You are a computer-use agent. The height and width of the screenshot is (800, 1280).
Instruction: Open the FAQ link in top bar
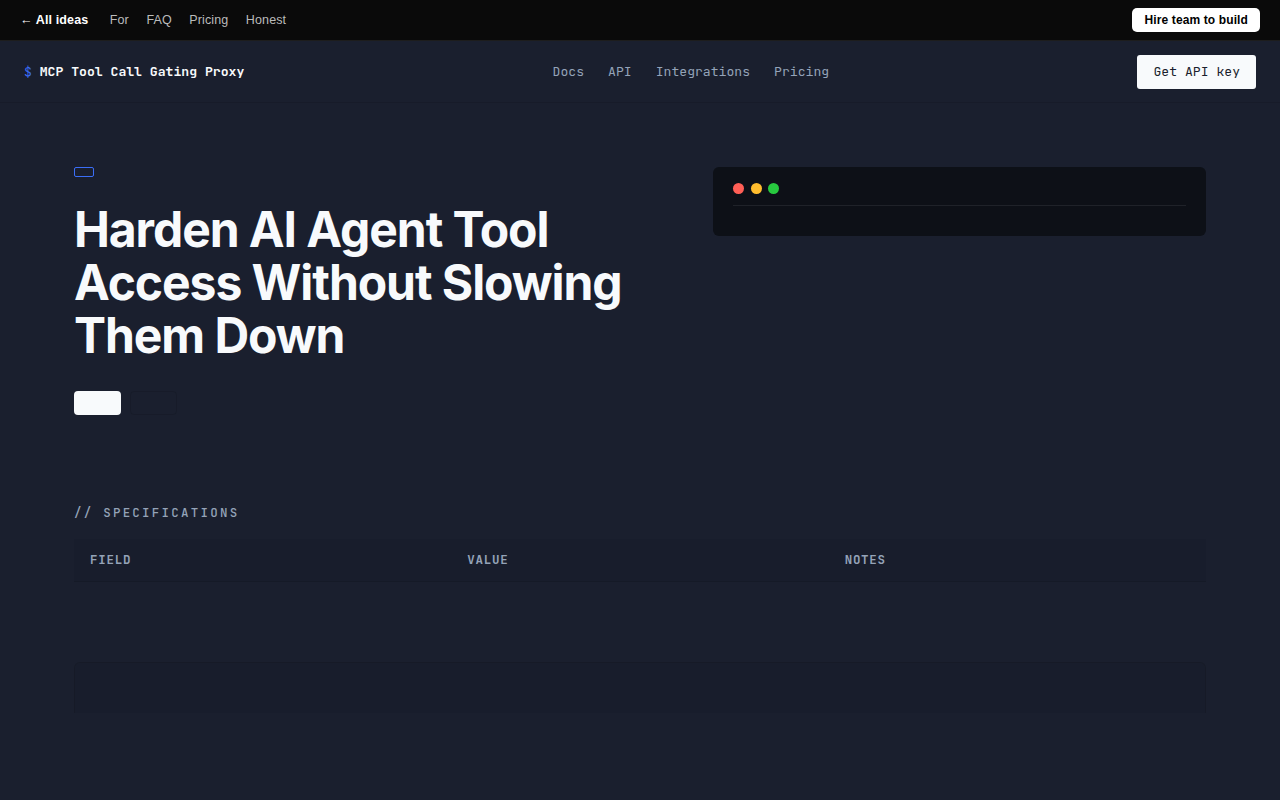(159, 20)
